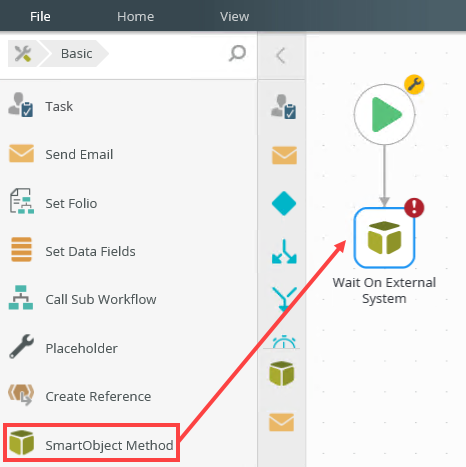Click the toolbox wrench breadcrumb icon

[x=23, y=54]
